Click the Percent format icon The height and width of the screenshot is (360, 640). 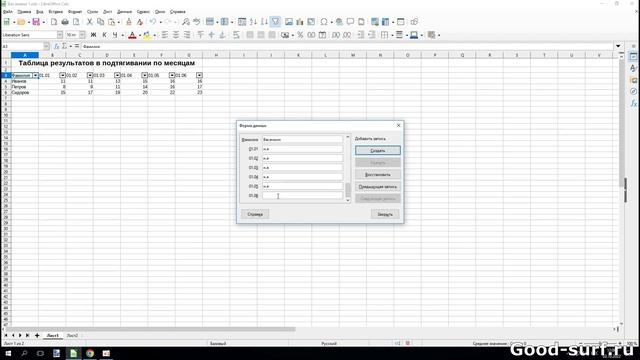(x=300, y=35)
